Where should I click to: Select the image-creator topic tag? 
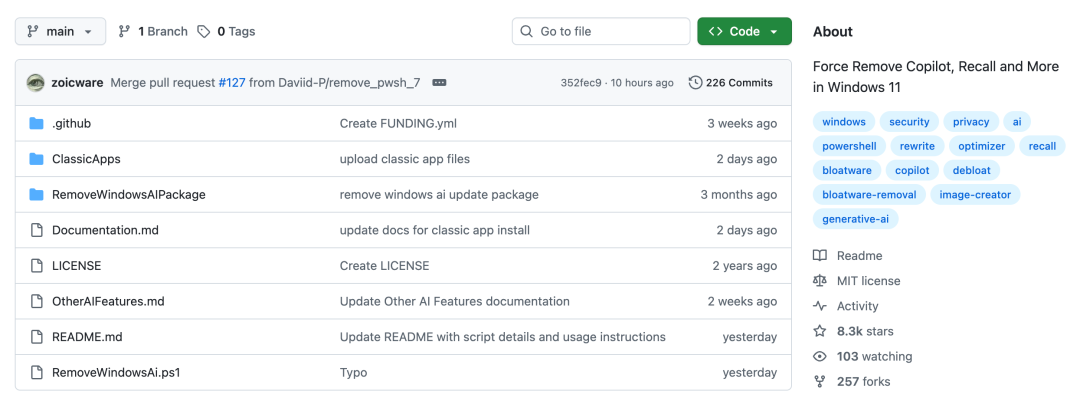click(975, 195)
